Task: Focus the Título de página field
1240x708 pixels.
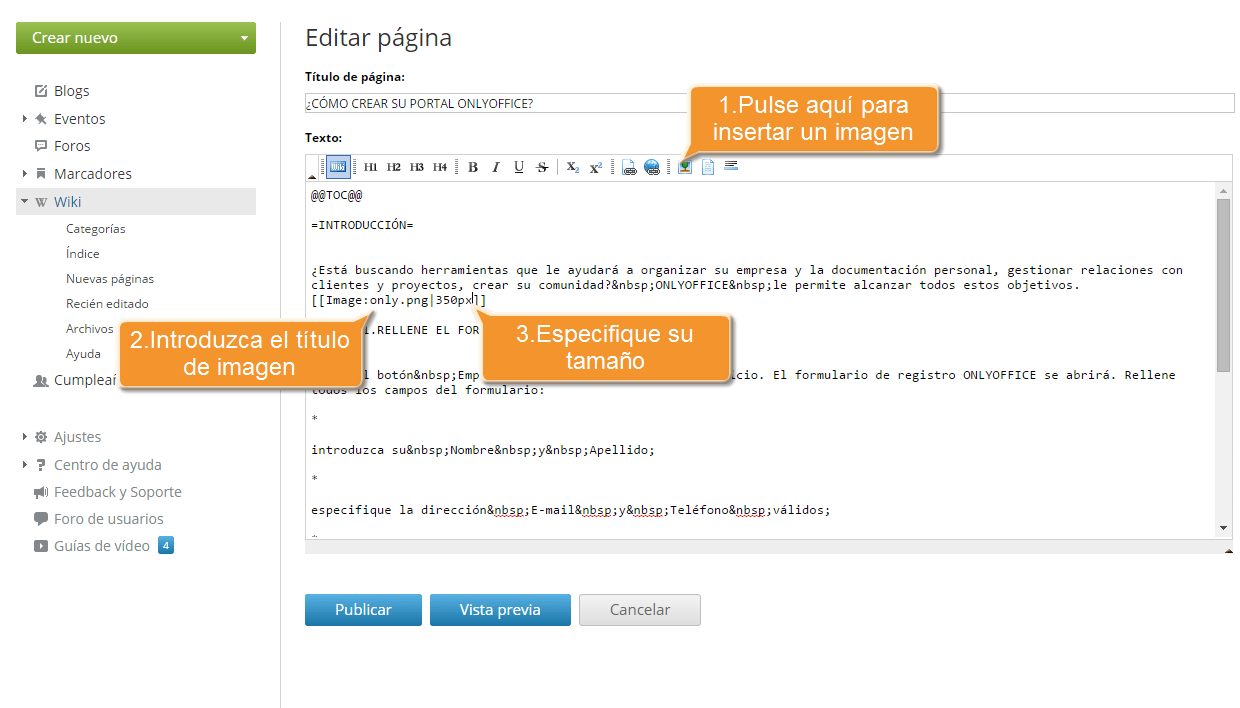Action: click(x=770, y=103)
